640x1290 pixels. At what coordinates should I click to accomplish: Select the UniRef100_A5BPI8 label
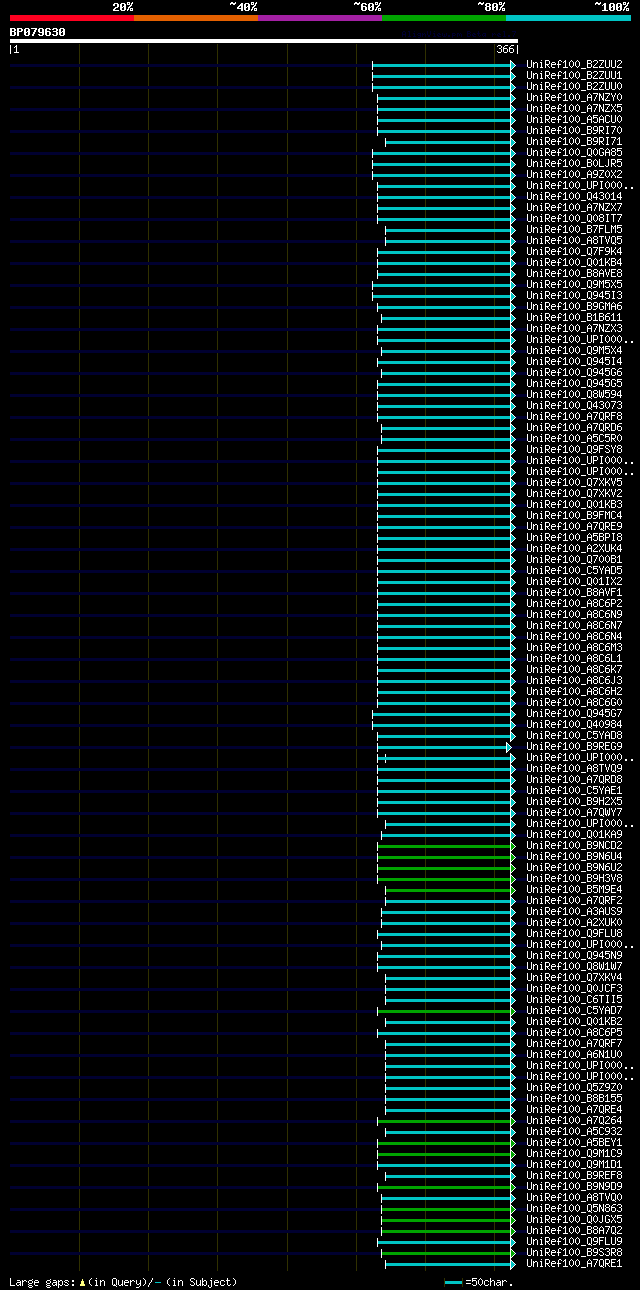click(x=574, y=537)
